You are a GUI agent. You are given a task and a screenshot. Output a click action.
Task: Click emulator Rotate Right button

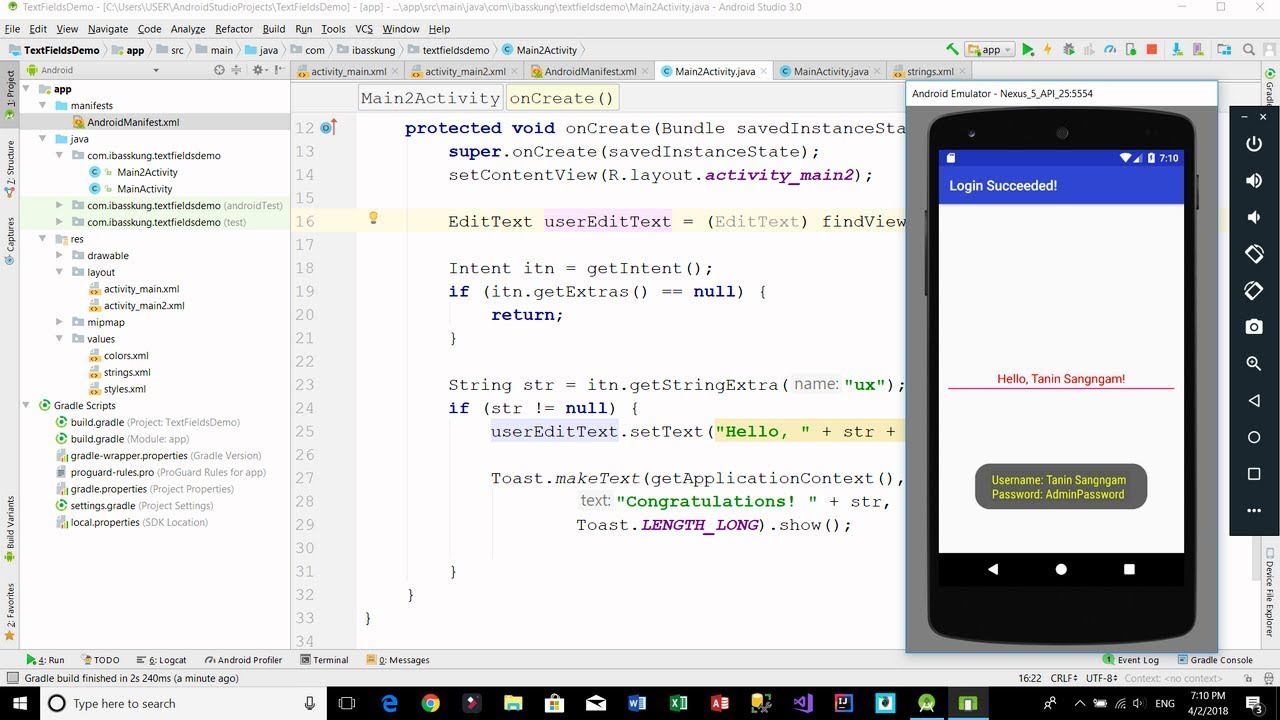(1254, 291)
